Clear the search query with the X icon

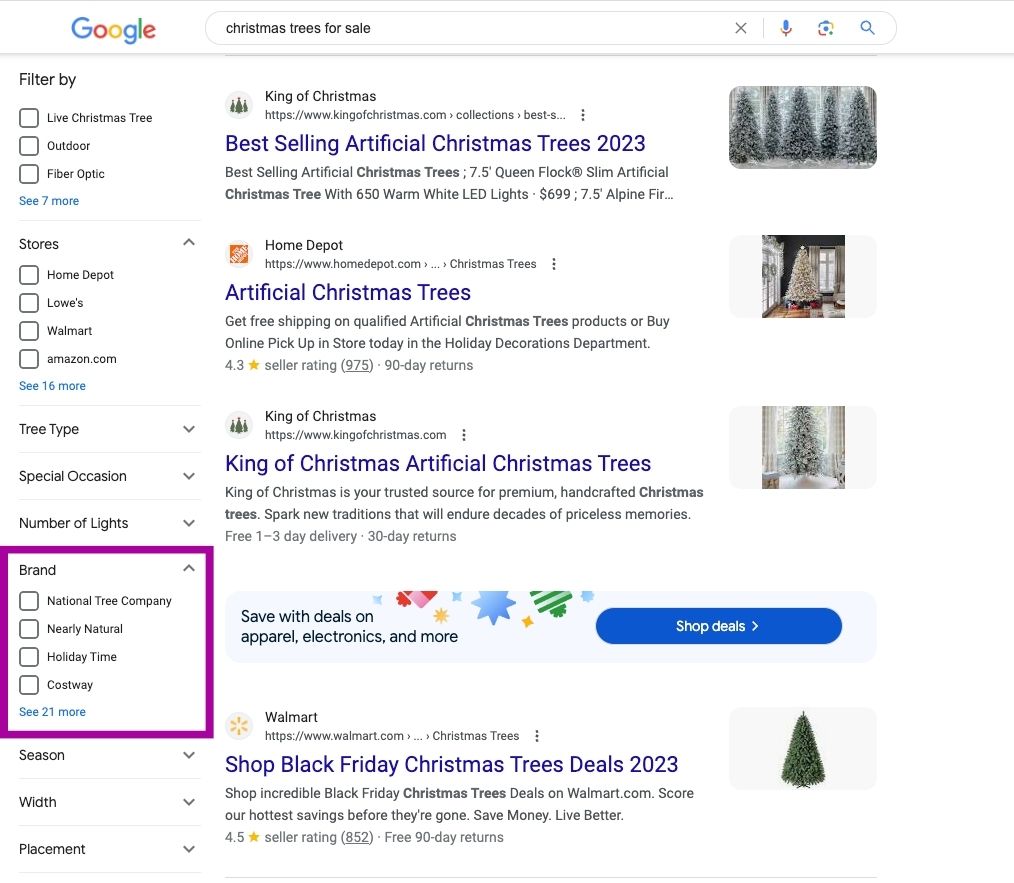pyautogui.click(x=740, y=28)
